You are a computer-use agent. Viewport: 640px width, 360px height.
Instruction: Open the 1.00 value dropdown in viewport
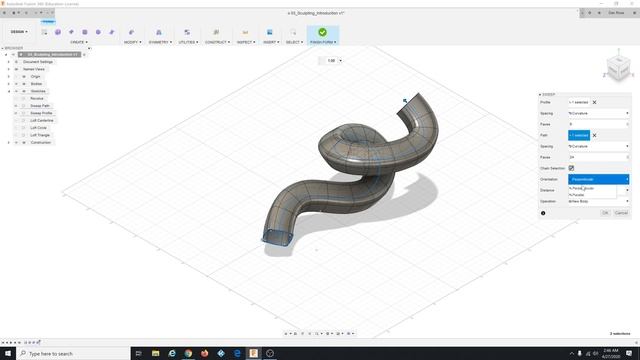340,61
